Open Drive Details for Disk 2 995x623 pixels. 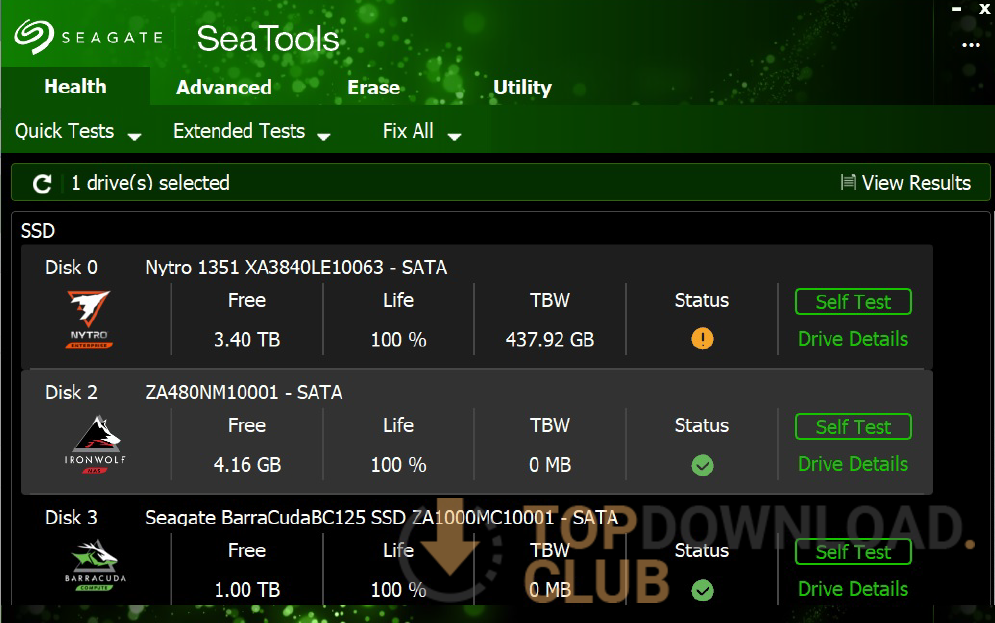coord(853,464)
